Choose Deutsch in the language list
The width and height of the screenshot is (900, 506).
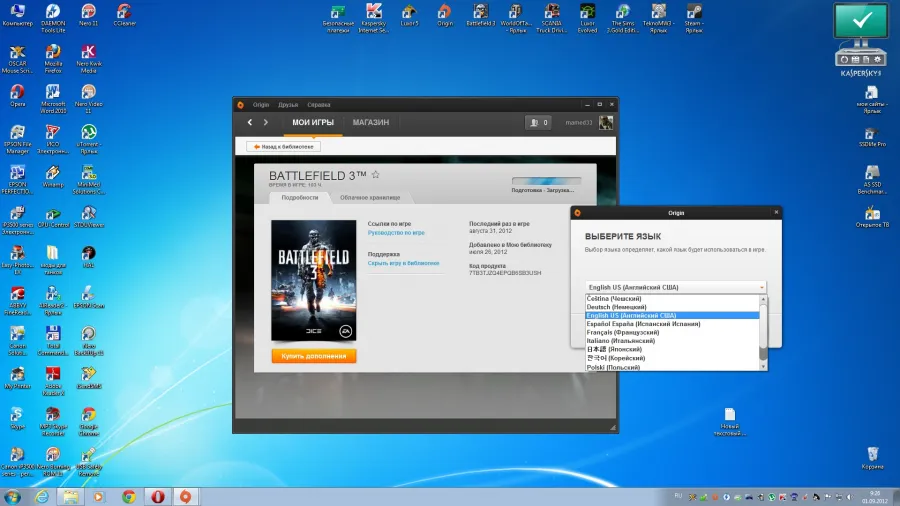click(x=672, y=307)
